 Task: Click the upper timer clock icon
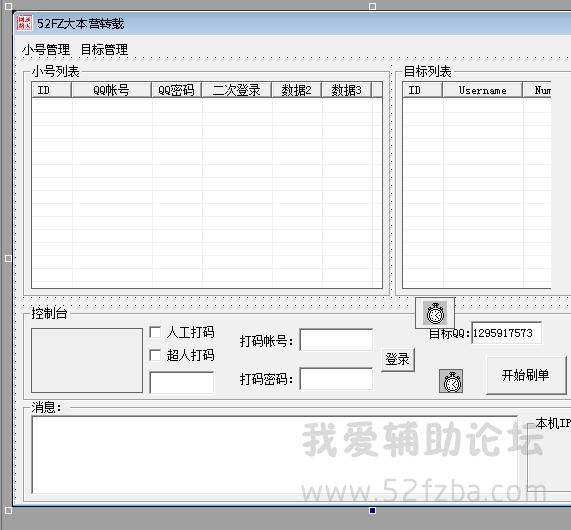(435, 313)
